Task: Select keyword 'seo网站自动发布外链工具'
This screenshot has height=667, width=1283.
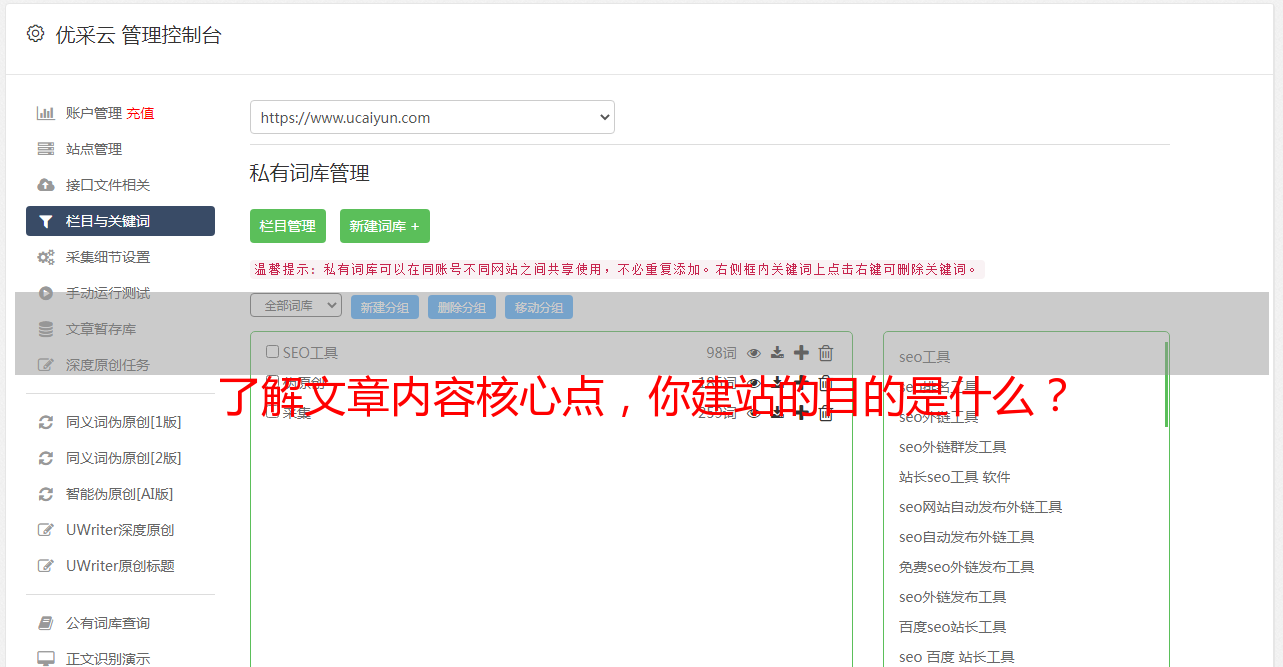Action: [981, 507]
